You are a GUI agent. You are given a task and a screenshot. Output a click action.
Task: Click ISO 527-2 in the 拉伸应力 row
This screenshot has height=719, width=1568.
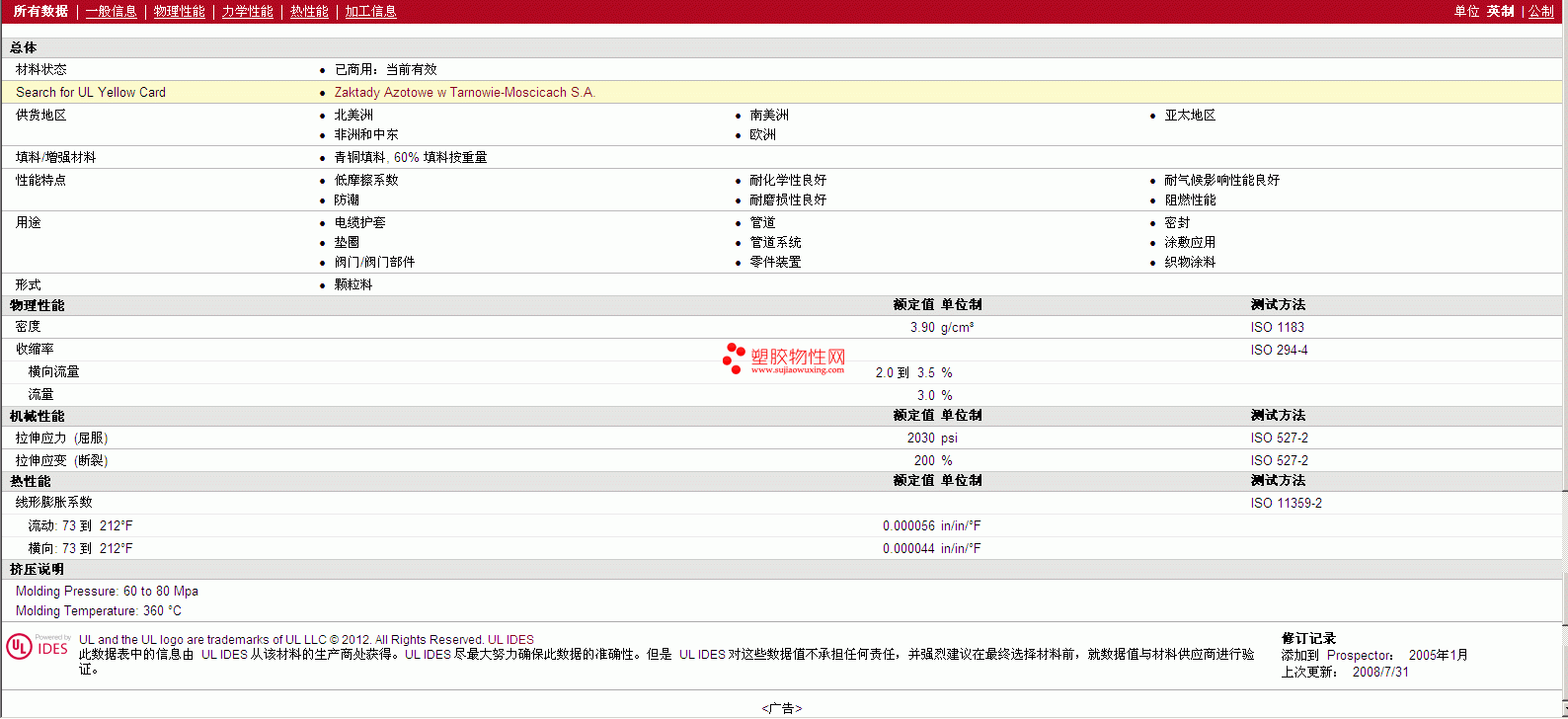pyautogui.click(x=1279, y=438)
